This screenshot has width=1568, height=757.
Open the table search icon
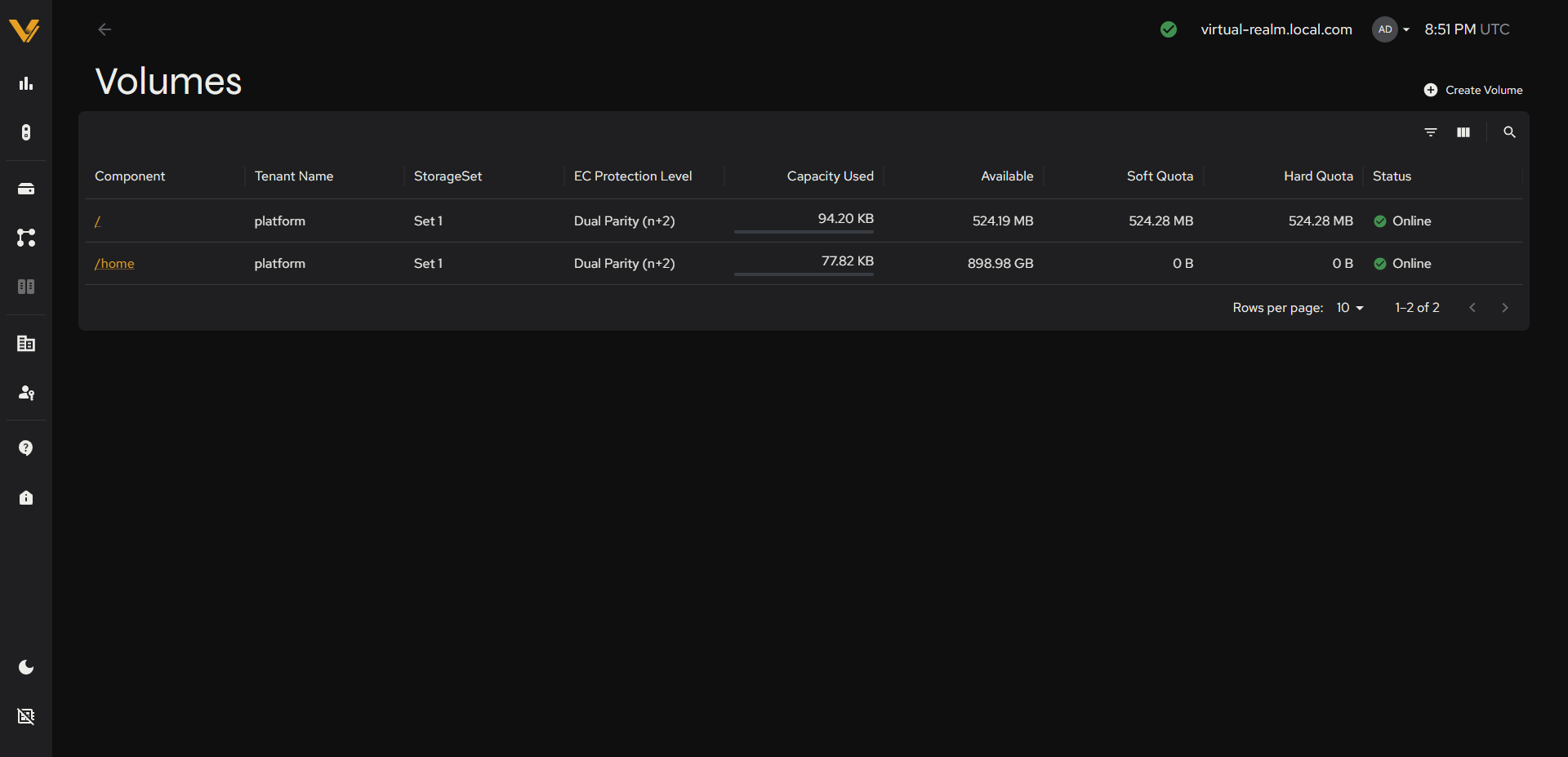point(1510,132)
